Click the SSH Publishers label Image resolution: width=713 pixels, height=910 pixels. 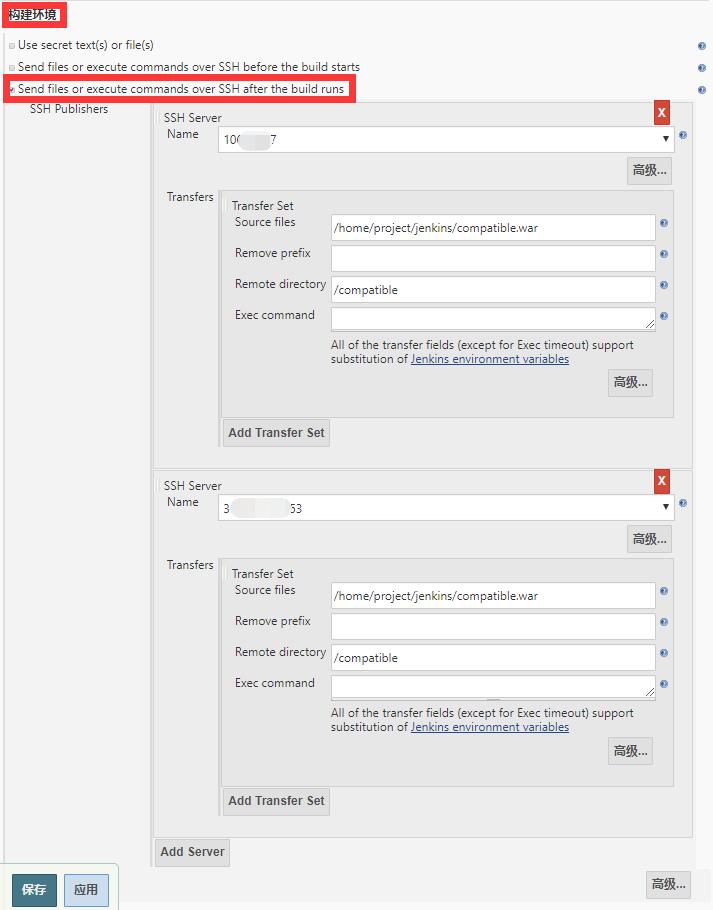click(68, 109)
